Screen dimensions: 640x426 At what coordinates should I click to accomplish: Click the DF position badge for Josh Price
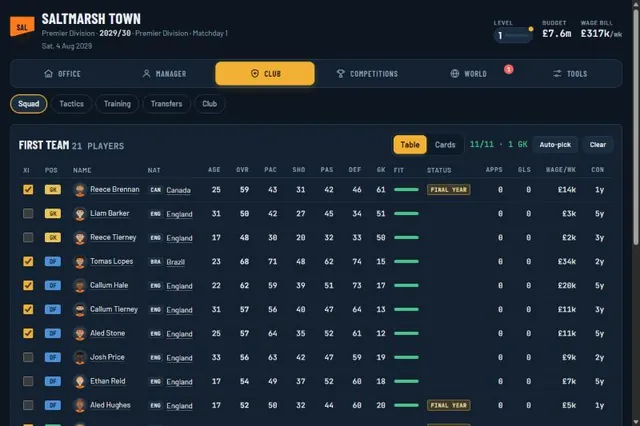tap(53, 357)
